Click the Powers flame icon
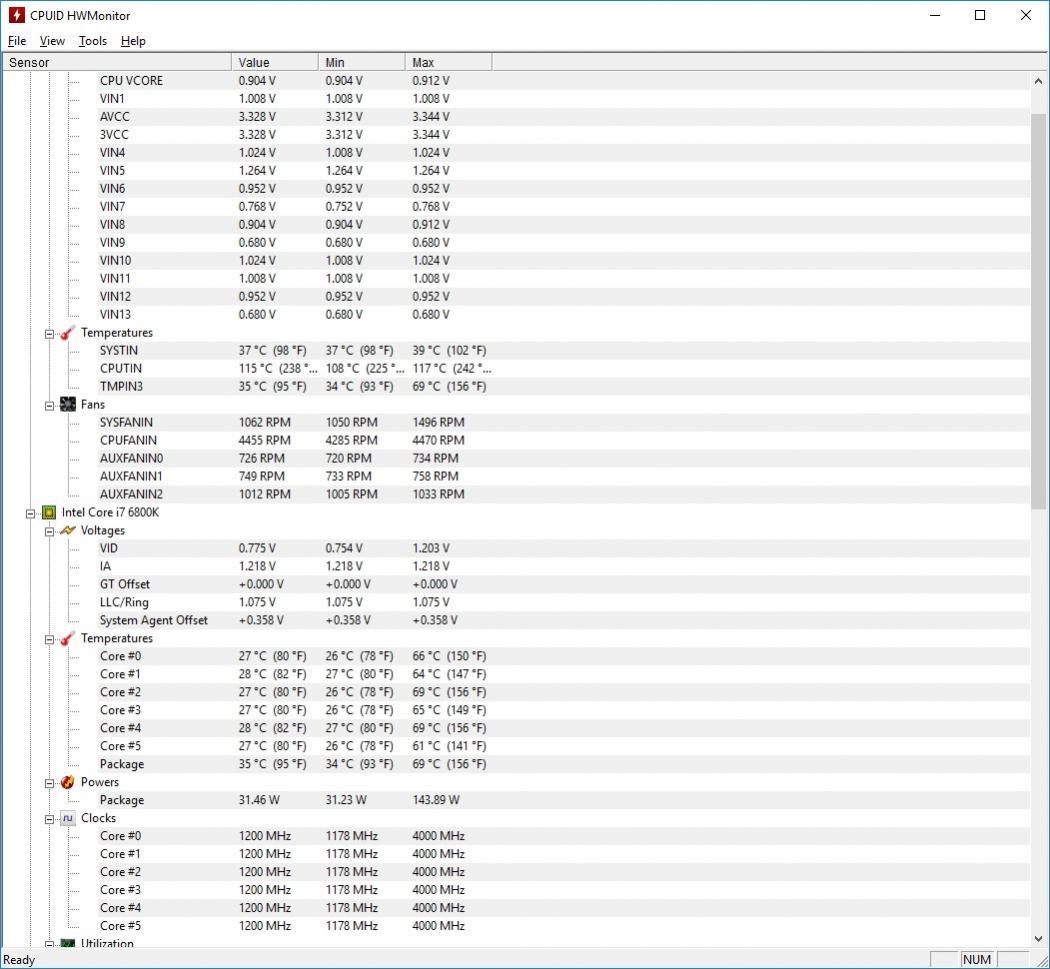Viewport: 1050px width, 969px height. [68, 782]
